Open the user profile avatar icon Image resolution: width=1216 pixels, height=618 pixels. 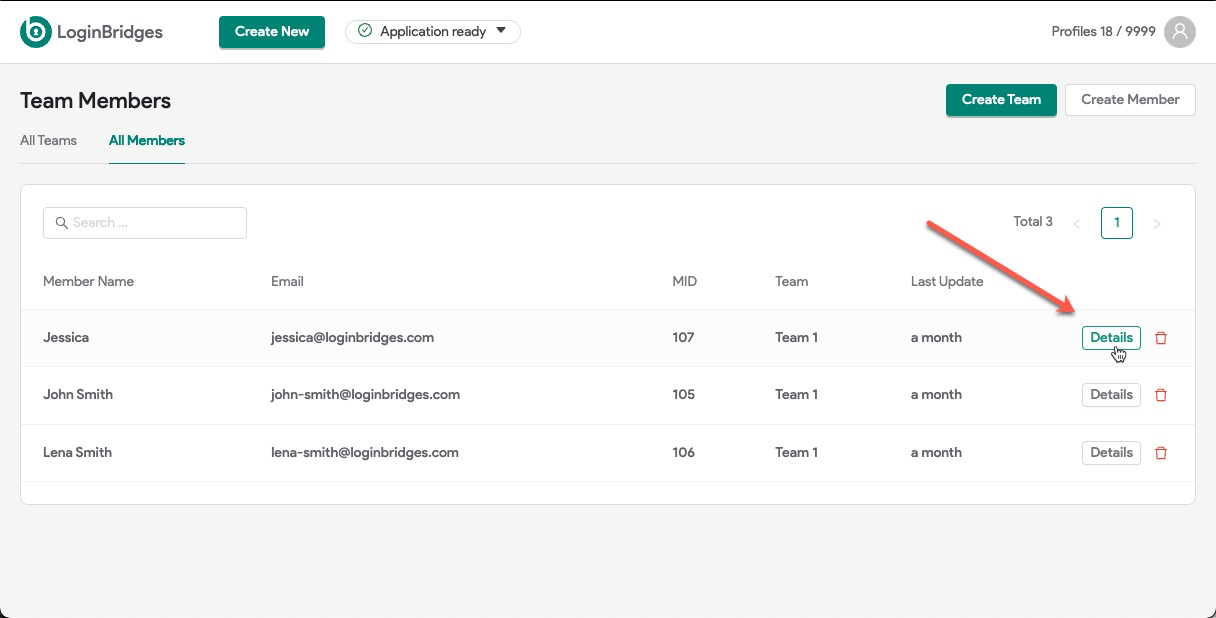pyautogui.click(x=1180, y=31)
